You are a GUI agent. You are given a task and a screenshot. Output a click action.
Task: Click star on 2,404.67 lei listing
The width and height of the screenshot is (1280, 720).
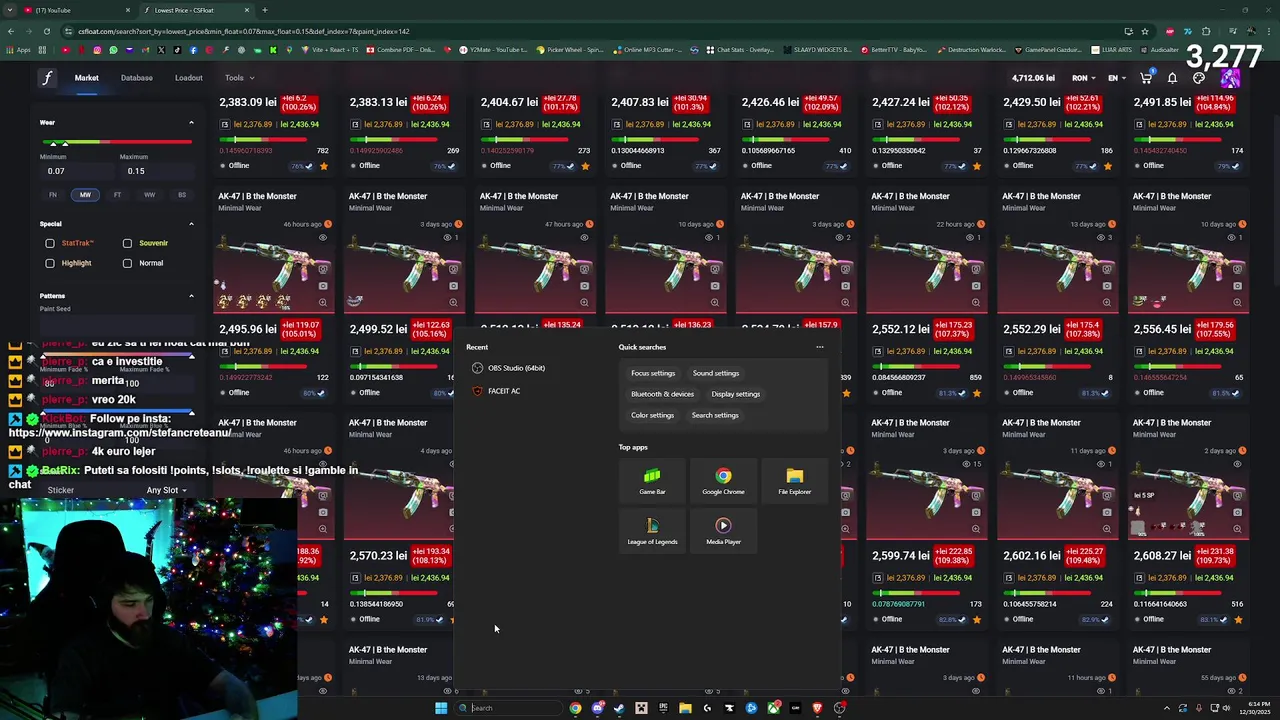tap(585, 166)
